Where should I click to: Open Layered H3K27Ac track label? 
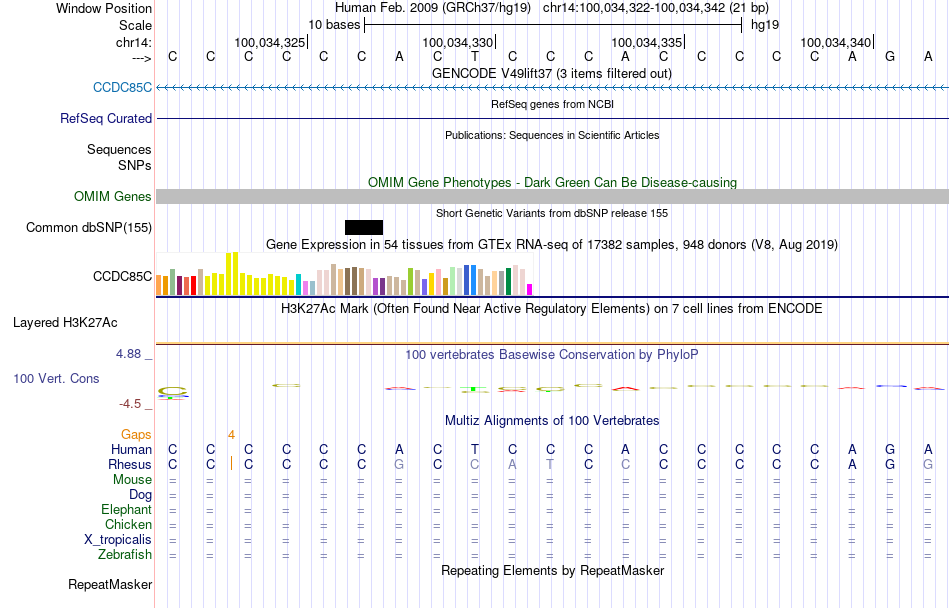pyautogui.click(x=65, y=323)
